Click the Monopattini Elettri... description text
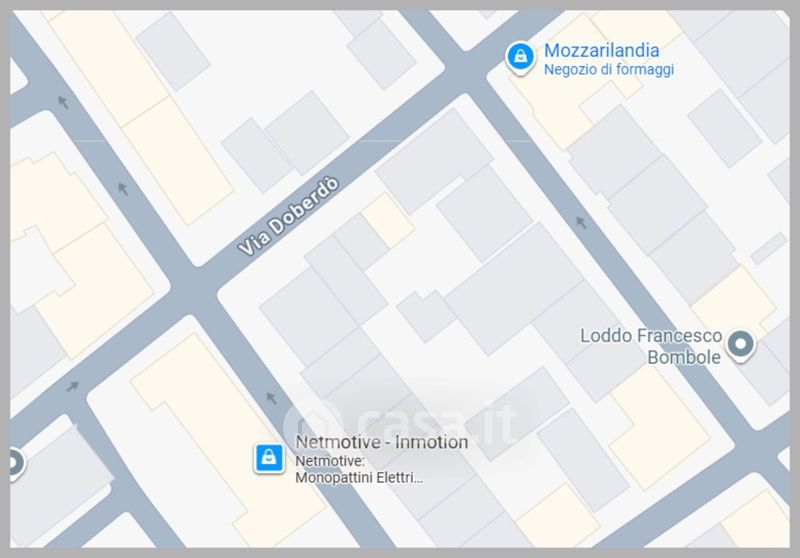The image size is (800, 558). click(359, 478)
